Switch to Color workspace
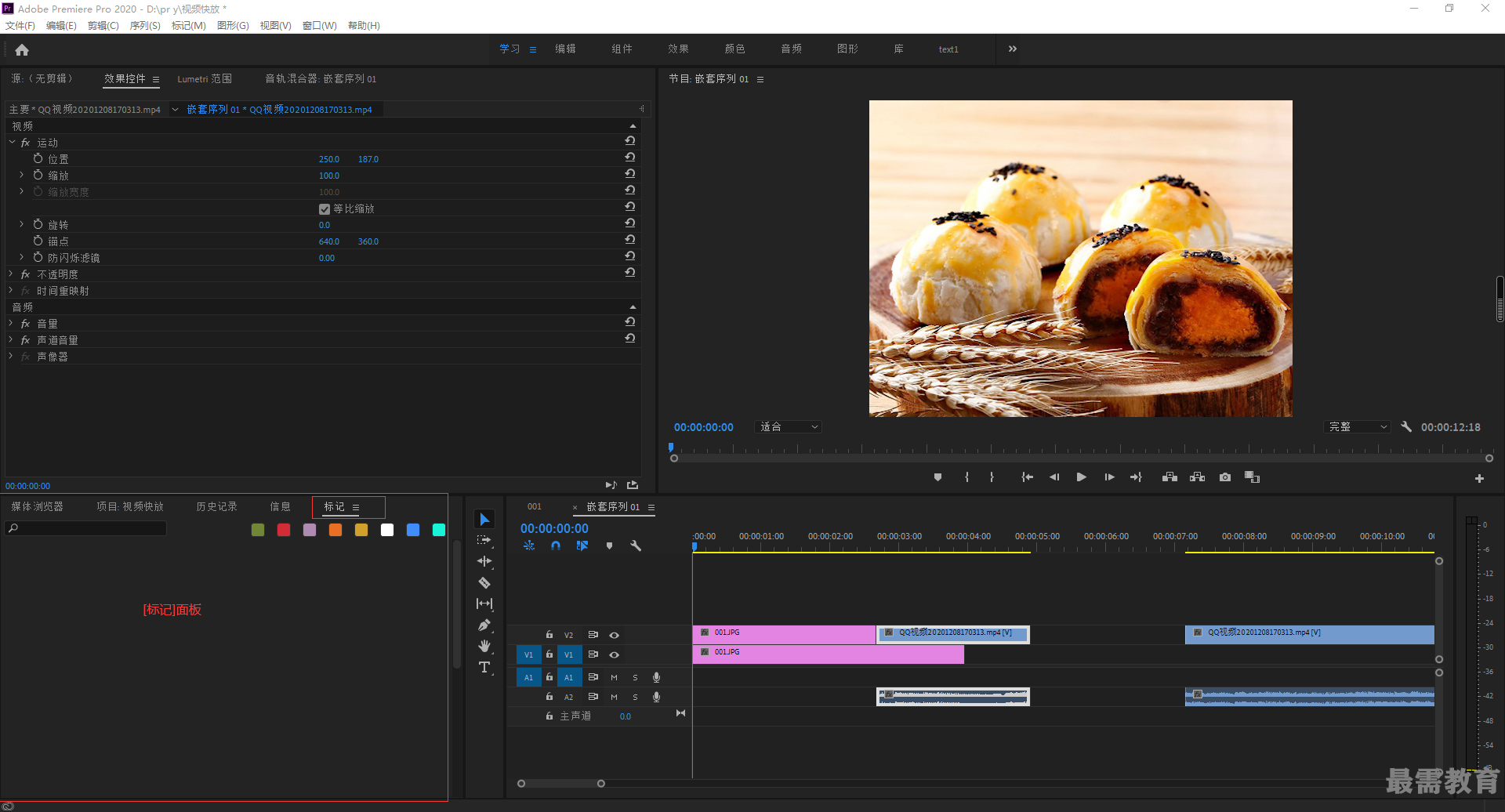1505x812 pixels. 734,49
